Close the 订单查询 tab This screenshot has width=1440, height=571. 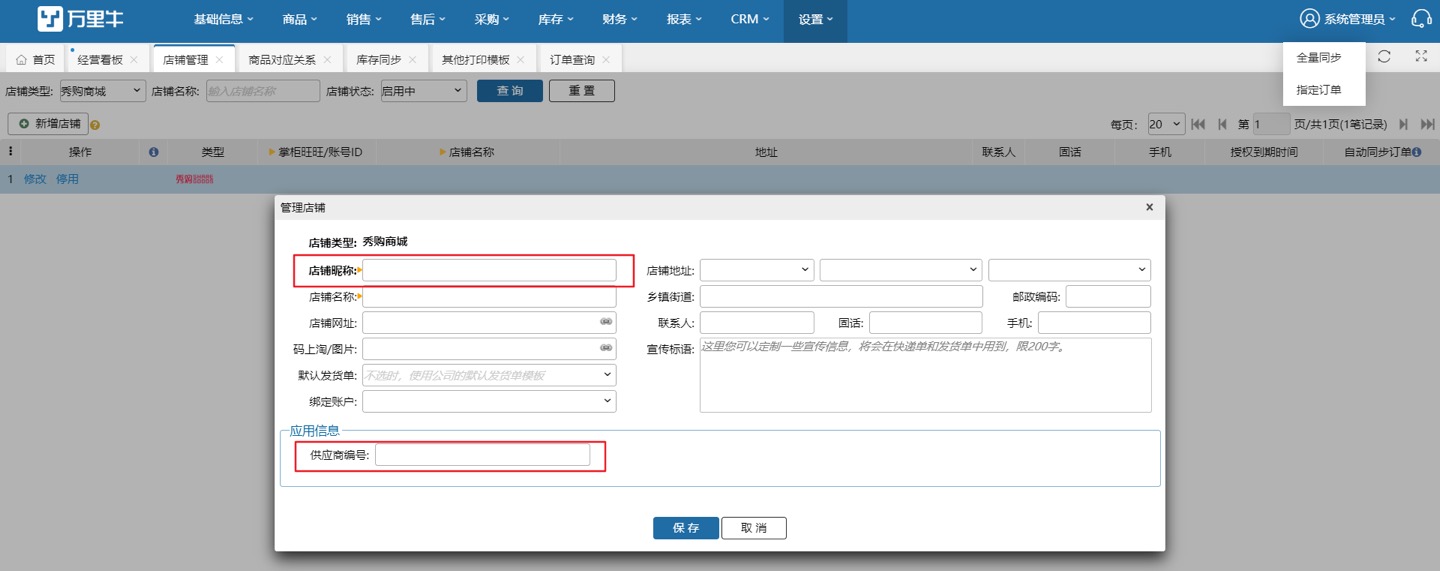coord(606,60)
